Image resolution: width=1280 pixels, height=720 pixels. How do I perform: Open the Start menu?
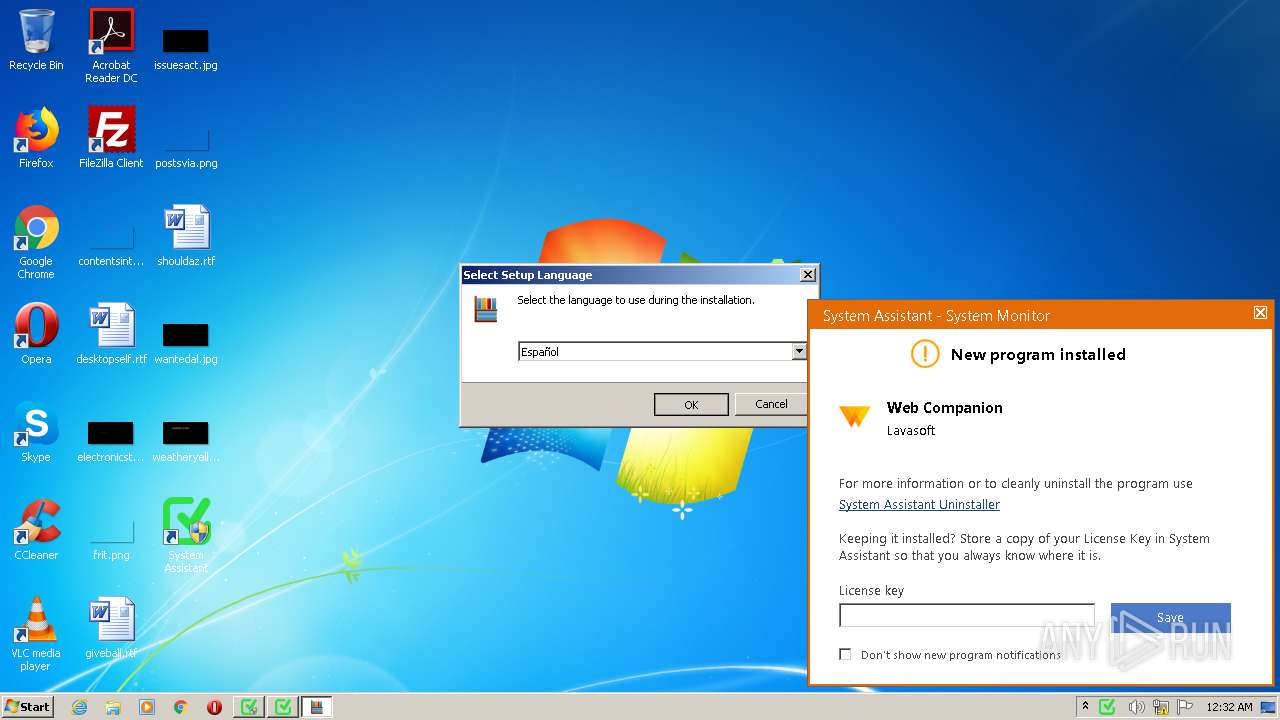(x=28, y=707)
